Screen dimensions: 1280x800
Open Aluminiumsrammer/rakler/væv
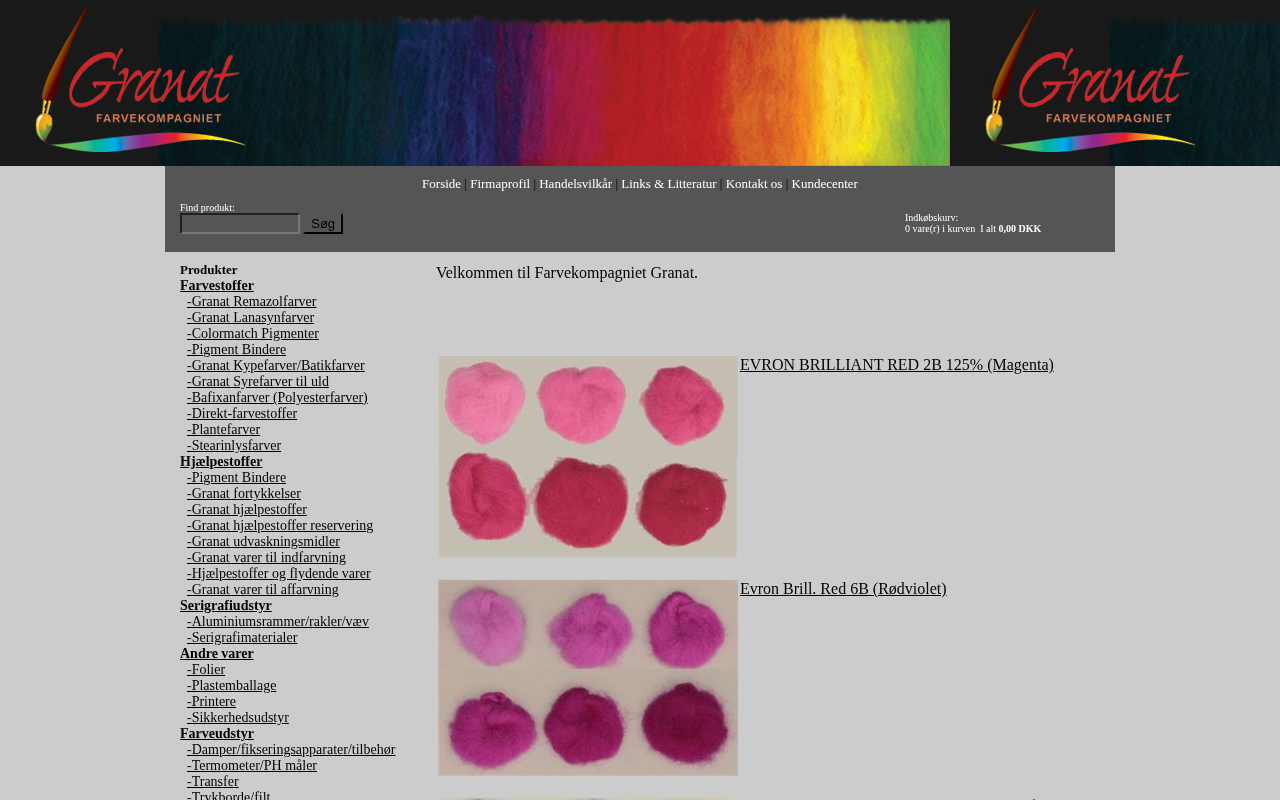(x=278, y=622)
